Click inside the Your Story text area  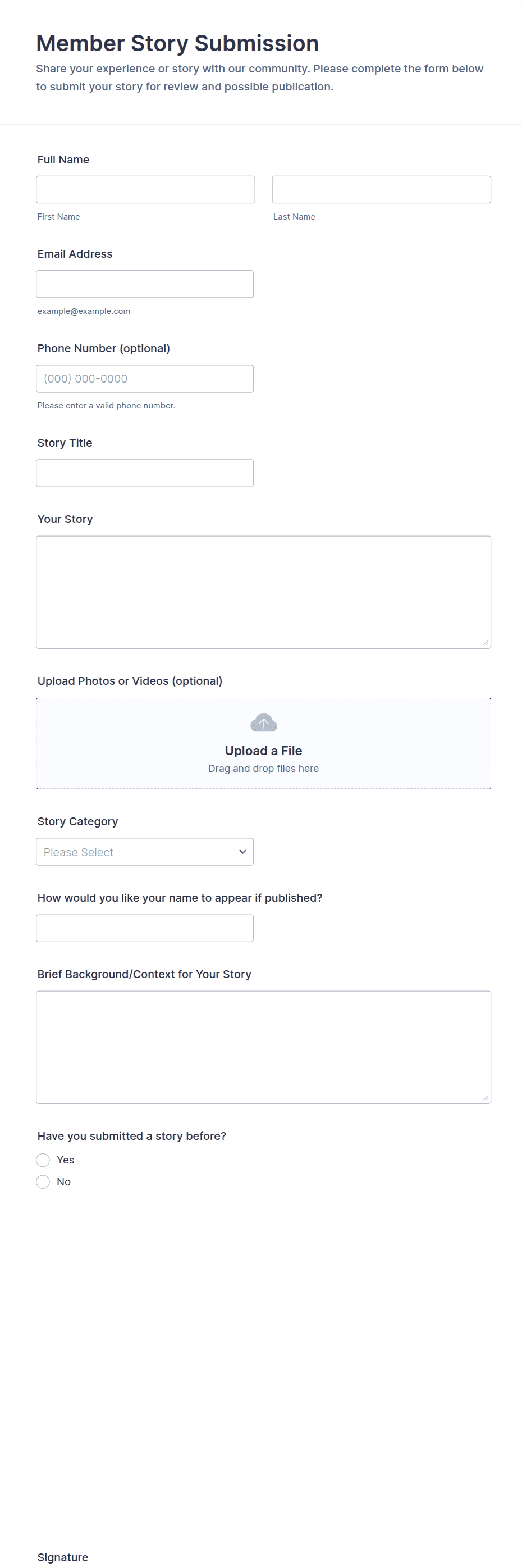pos(263,592)
